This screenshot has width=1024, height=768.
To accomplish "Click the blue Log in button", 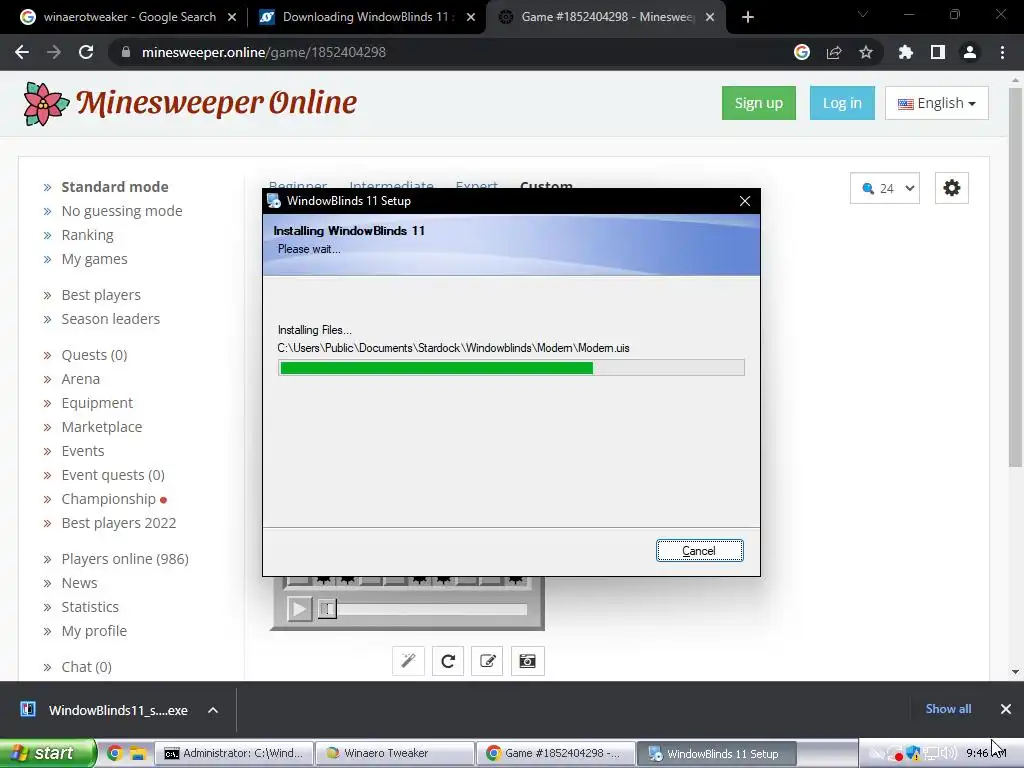I will 842,103.
